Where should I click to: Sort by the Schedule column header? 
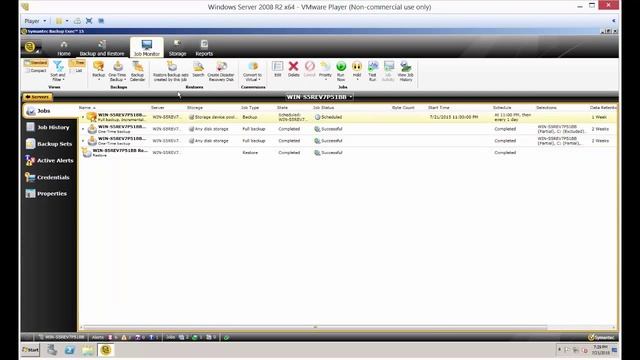pos(502,108)
